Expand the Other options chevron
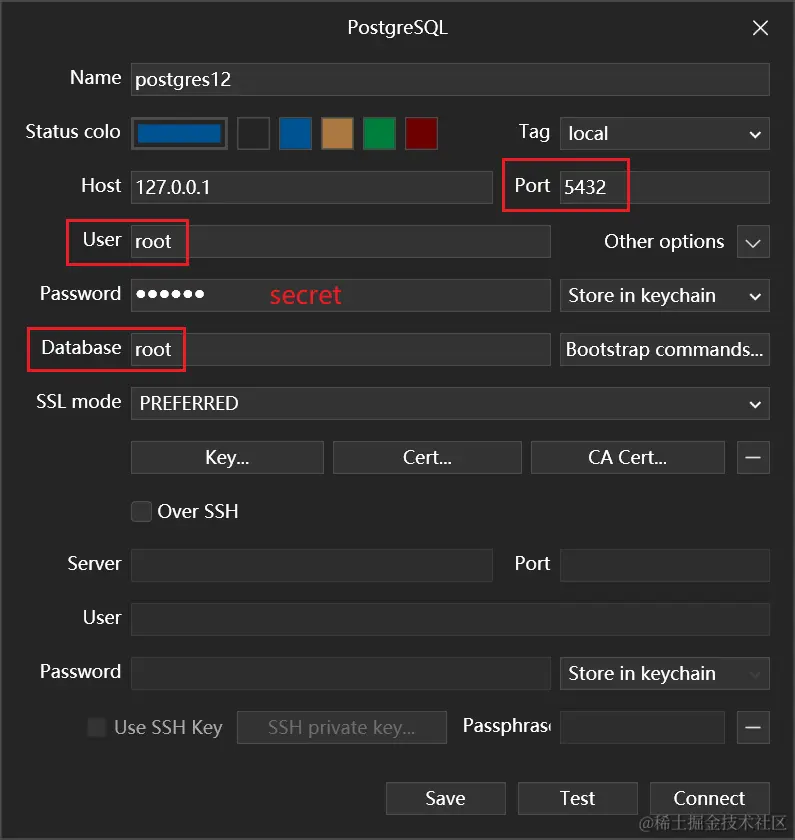This screenshot has width=795, height=840. [753, 242]
